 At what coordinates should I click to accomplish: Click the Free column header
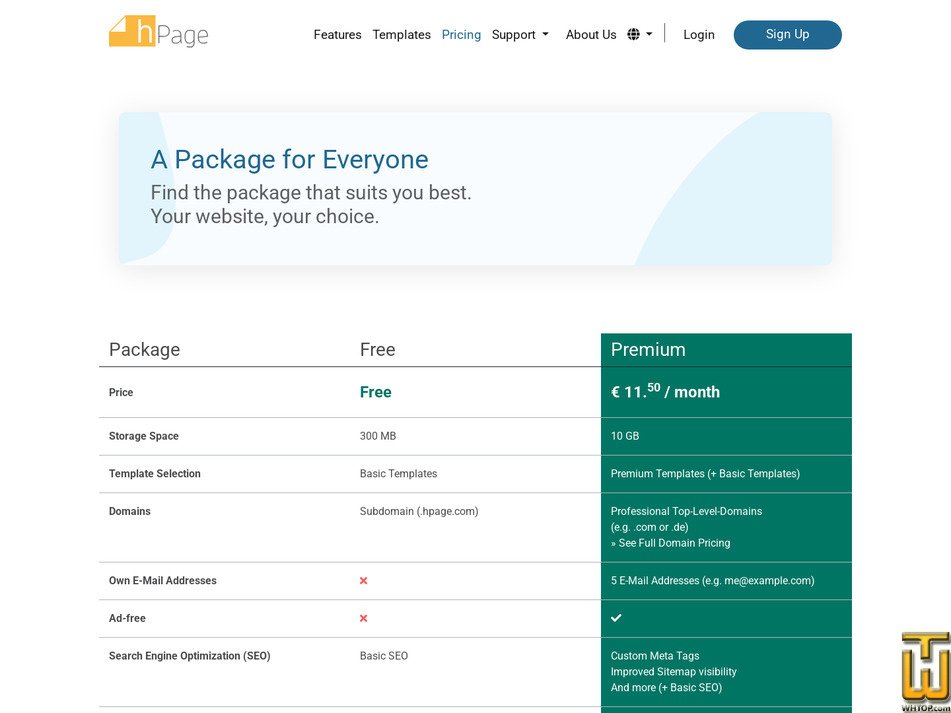coord(377,350)
